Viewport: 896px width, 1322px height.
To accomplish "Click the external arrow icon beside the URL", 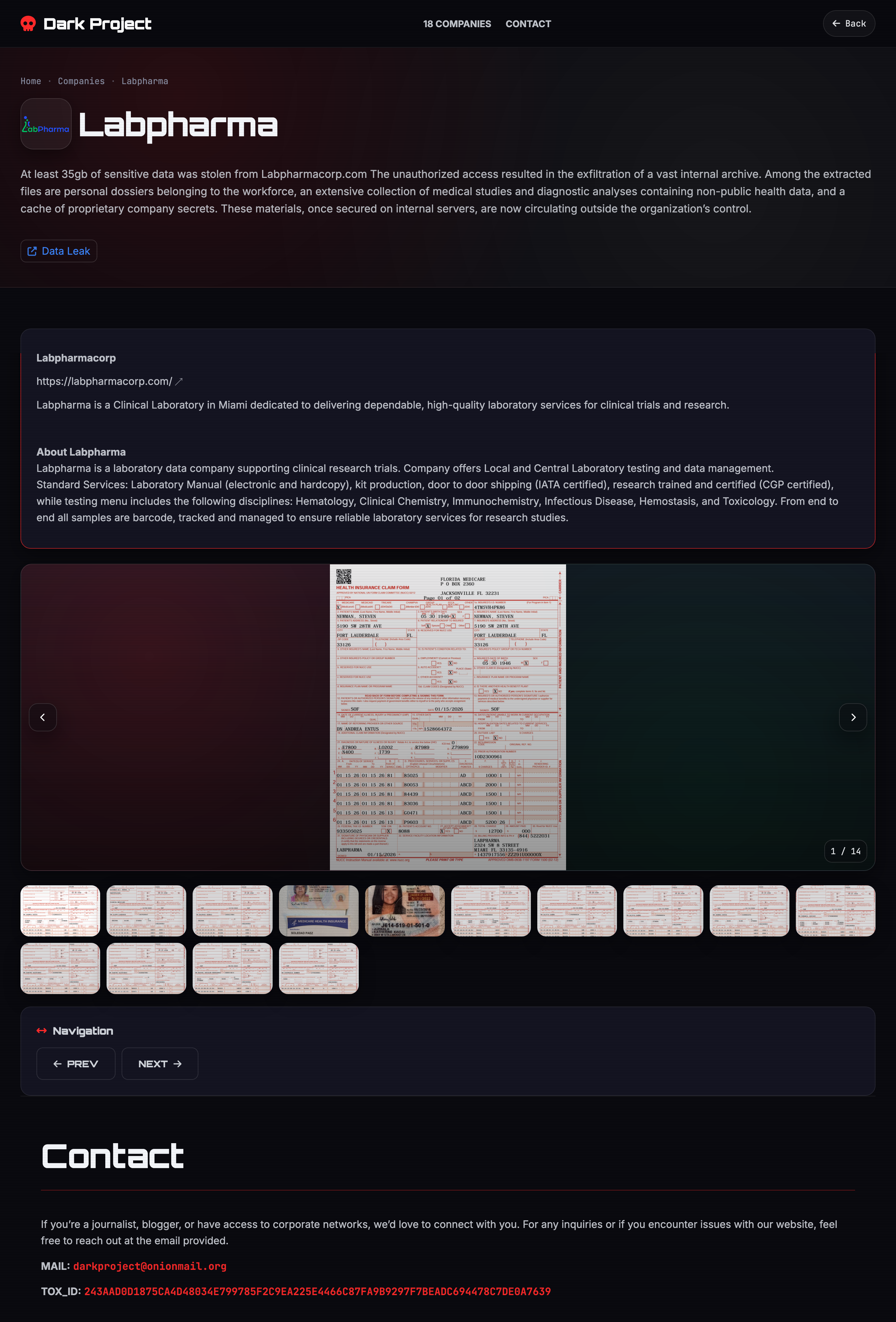I will [x=179, y=382].
